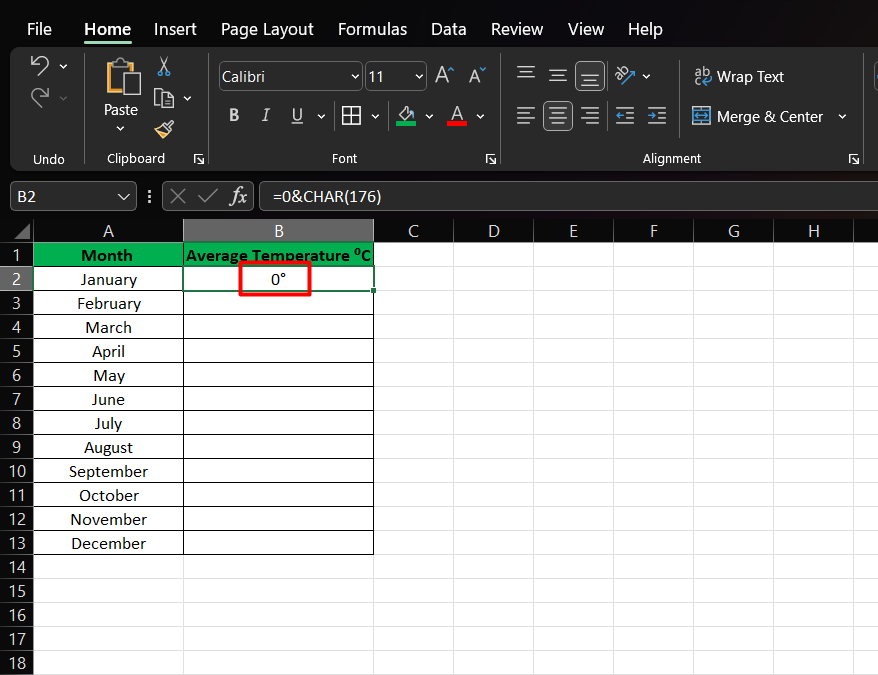Confirm entry with the checkmark in the formula bar
Viewport: 878px width, 675px height.
pyautogui.click(x=208, y=197)
